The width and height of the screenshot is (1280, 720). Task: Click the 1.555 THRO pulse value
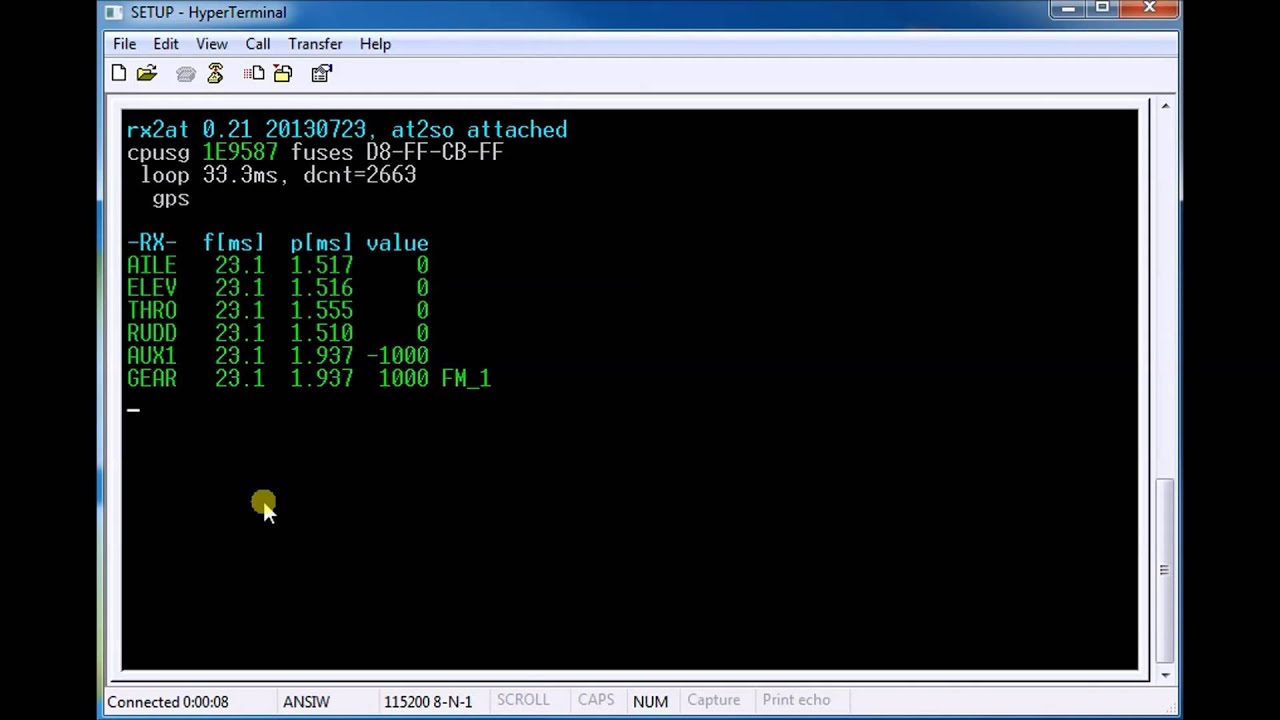pyautogui.click(x=322, y=311)
